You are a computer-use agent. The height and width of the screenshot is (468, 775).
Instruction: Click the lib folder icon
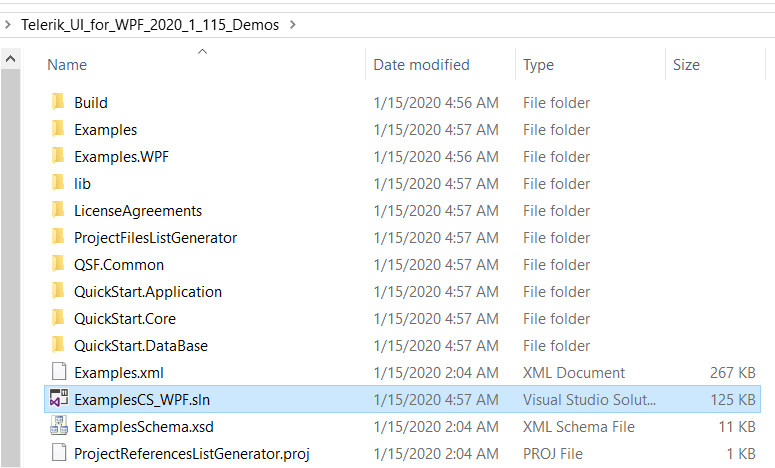pyautogui.click(x=58, y=183)
